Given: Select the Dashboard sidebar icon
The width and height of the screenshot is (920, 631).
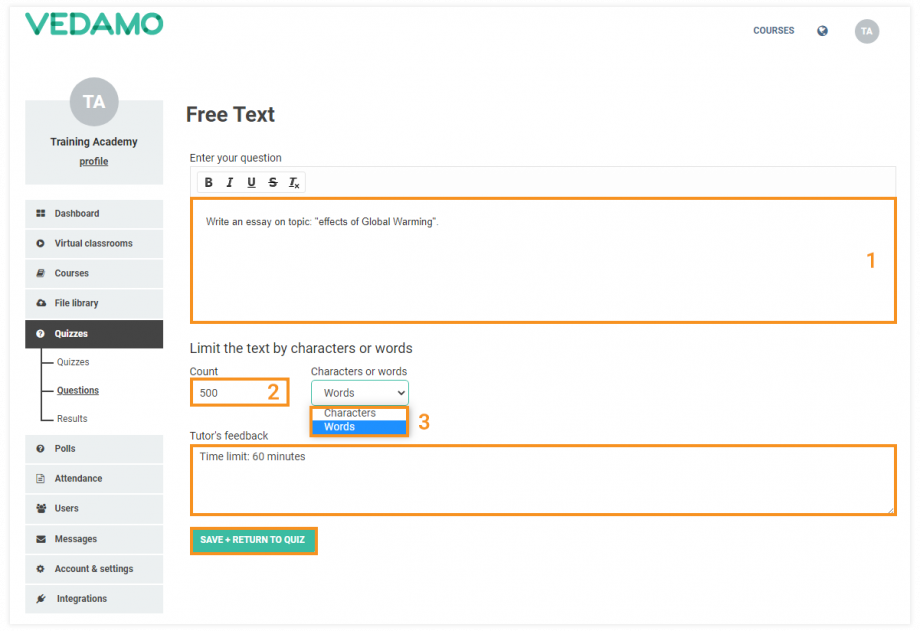Looking at the screenshot, I should [40, 213].
